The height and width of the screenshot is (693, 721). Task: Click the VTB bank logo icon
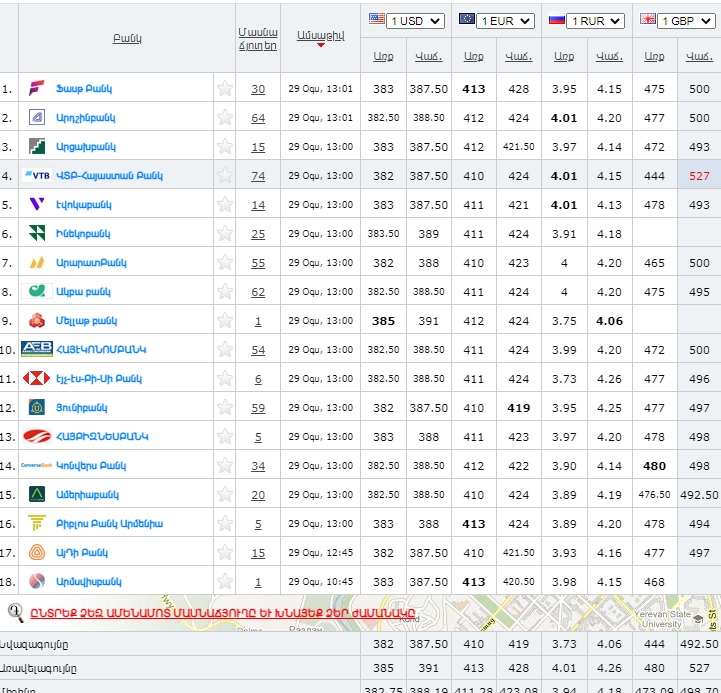tap(36, 175)
